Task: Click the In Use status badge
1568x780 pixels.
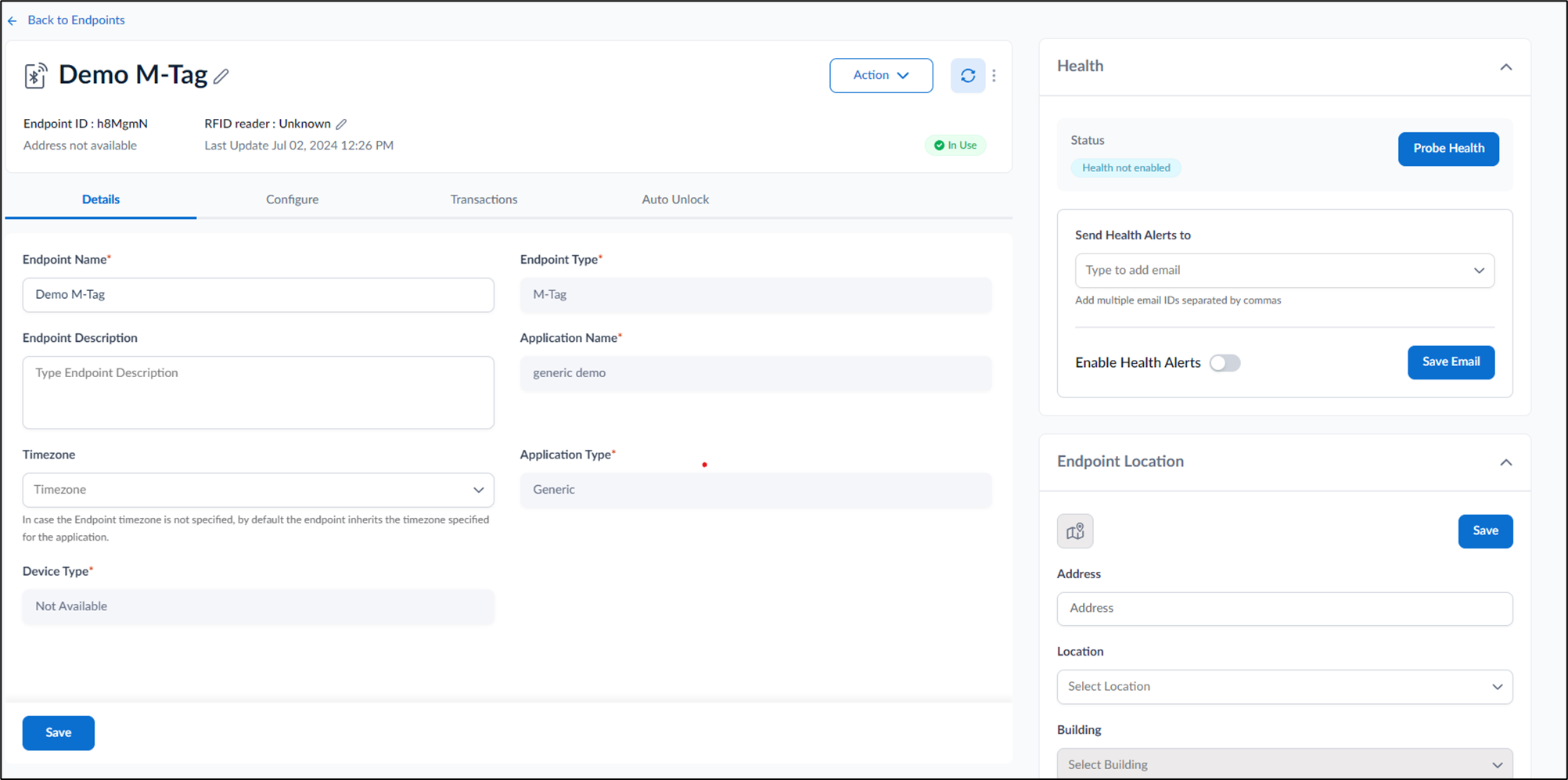Action: click(955, 146)
